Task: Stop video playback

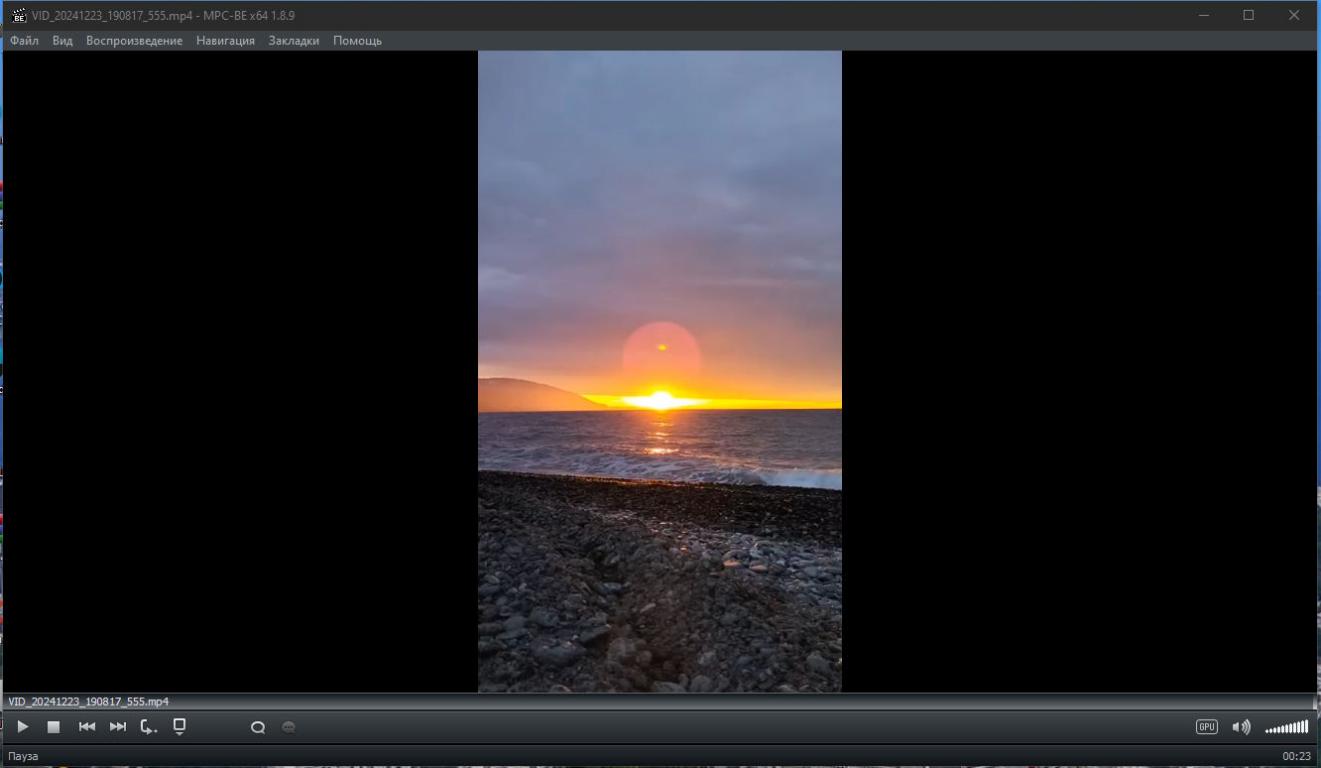Action: tap(54, 727)
